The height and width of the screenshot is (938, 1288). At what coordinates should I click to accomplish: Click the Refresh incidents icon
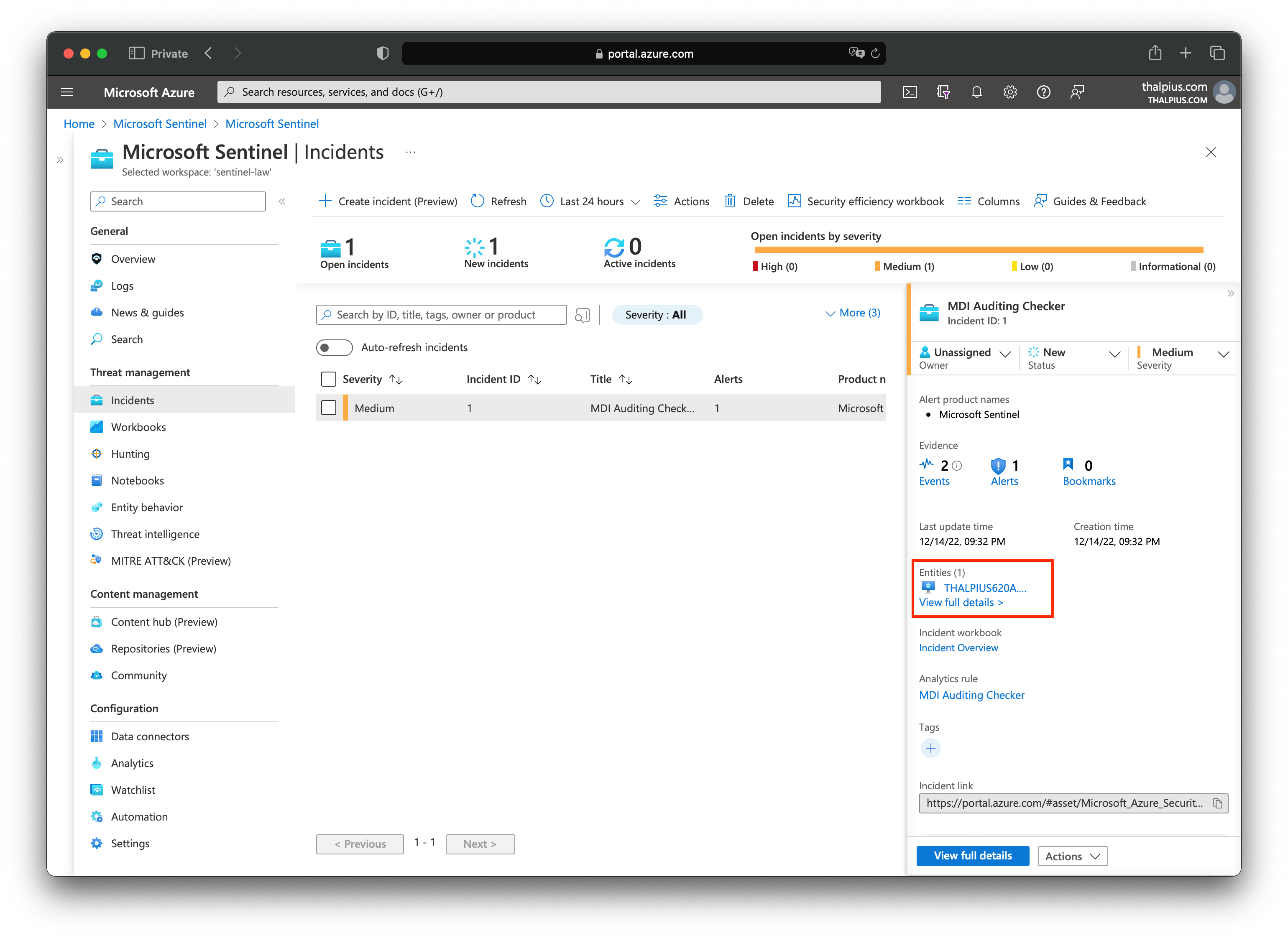coord(478,201)
